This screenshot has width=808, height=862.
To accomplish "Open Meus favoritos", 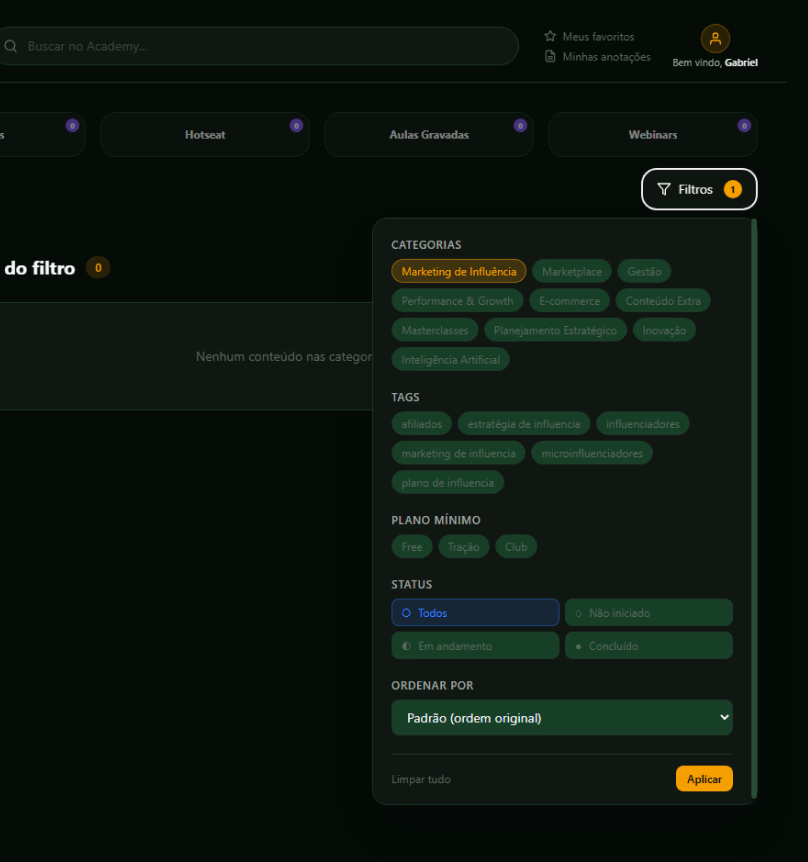I will point(589,36).
